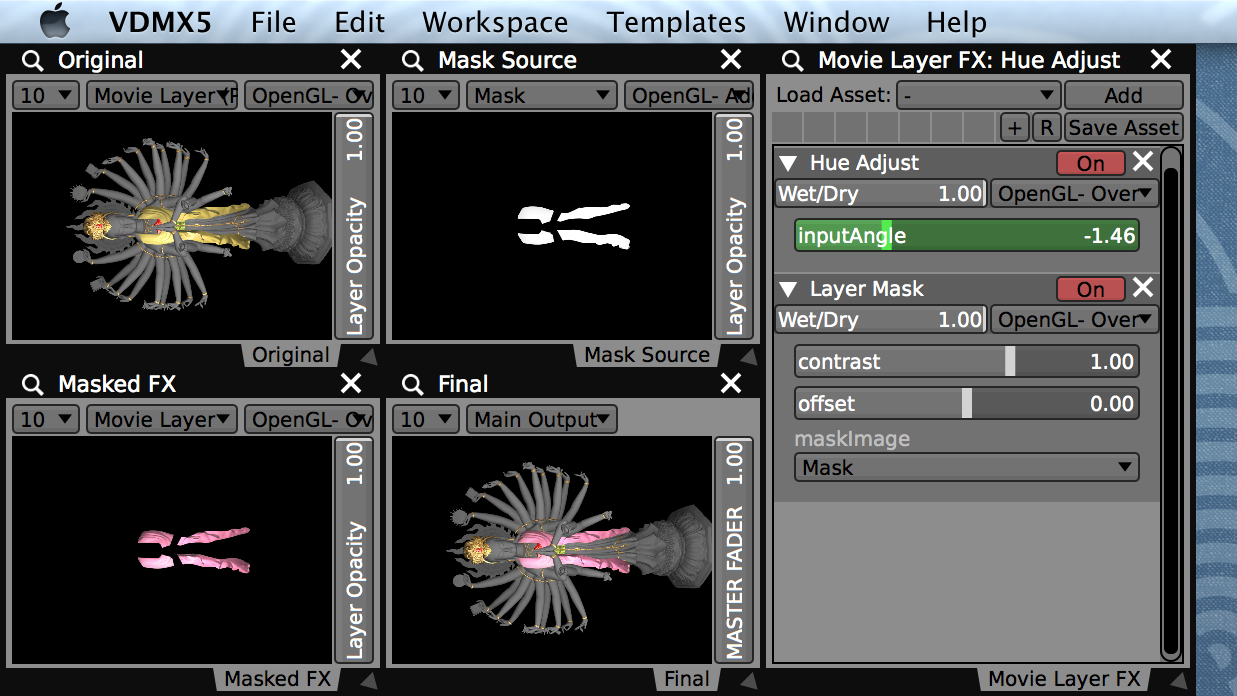Click the inputAngle slider
Screen dimensions: 1237x696
point(967,236)
